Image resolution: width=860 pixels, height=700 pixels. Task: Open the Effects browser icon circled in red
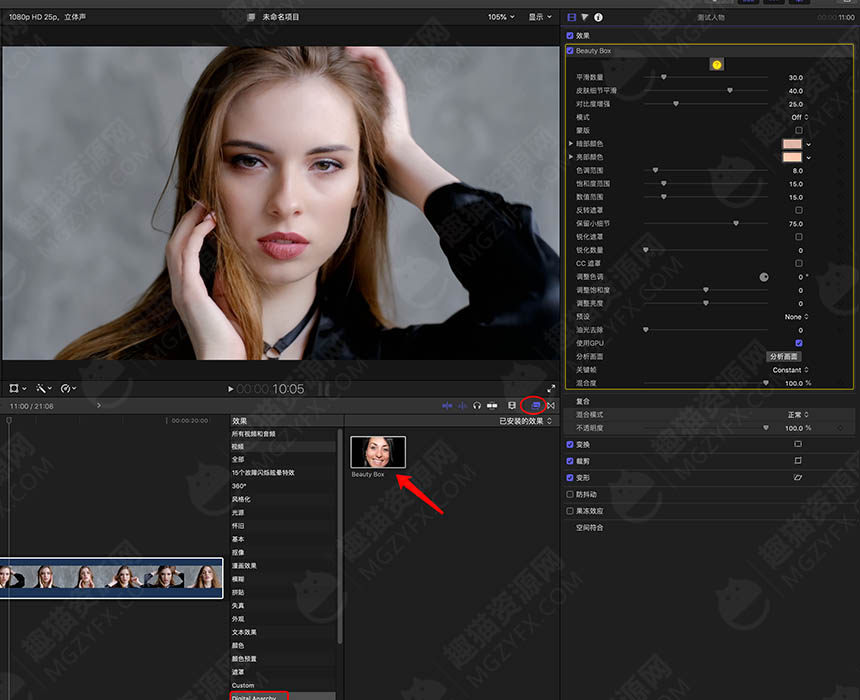535,405
